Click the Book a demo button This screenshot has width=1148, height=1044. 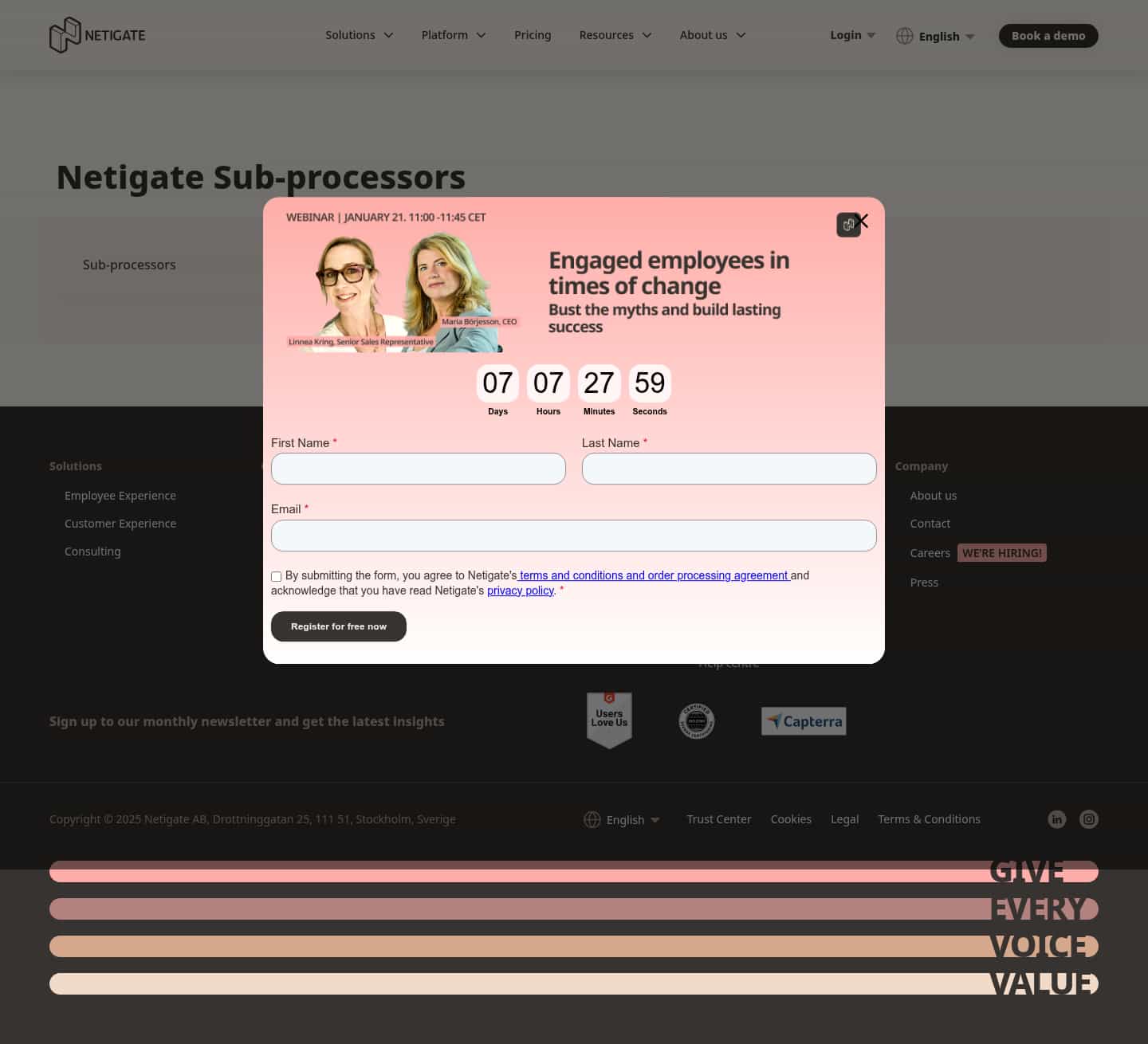click(x=1048, y=35)
